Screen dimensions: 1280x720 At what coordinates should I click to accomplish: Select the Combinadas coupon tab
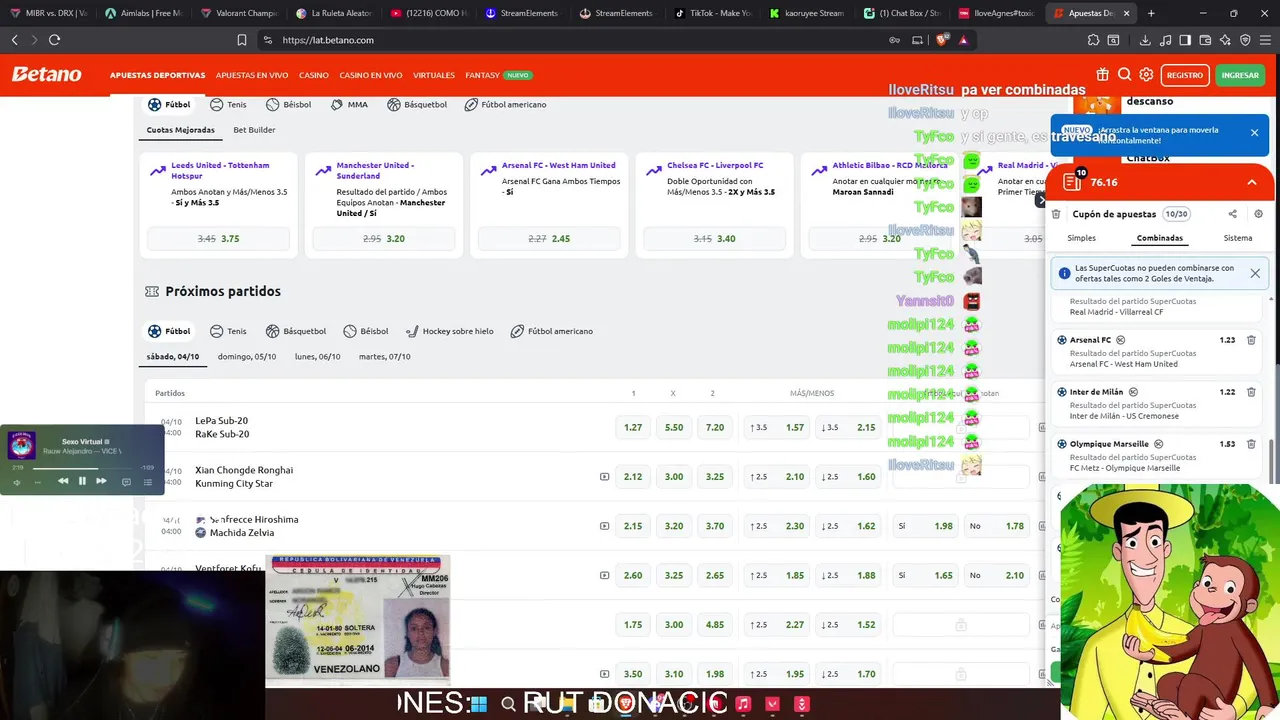pos(1160,238)
